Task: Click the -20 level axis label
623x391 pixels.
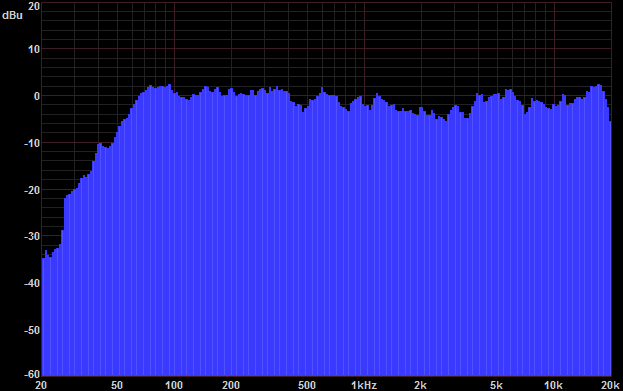Action: click(32, 190)
